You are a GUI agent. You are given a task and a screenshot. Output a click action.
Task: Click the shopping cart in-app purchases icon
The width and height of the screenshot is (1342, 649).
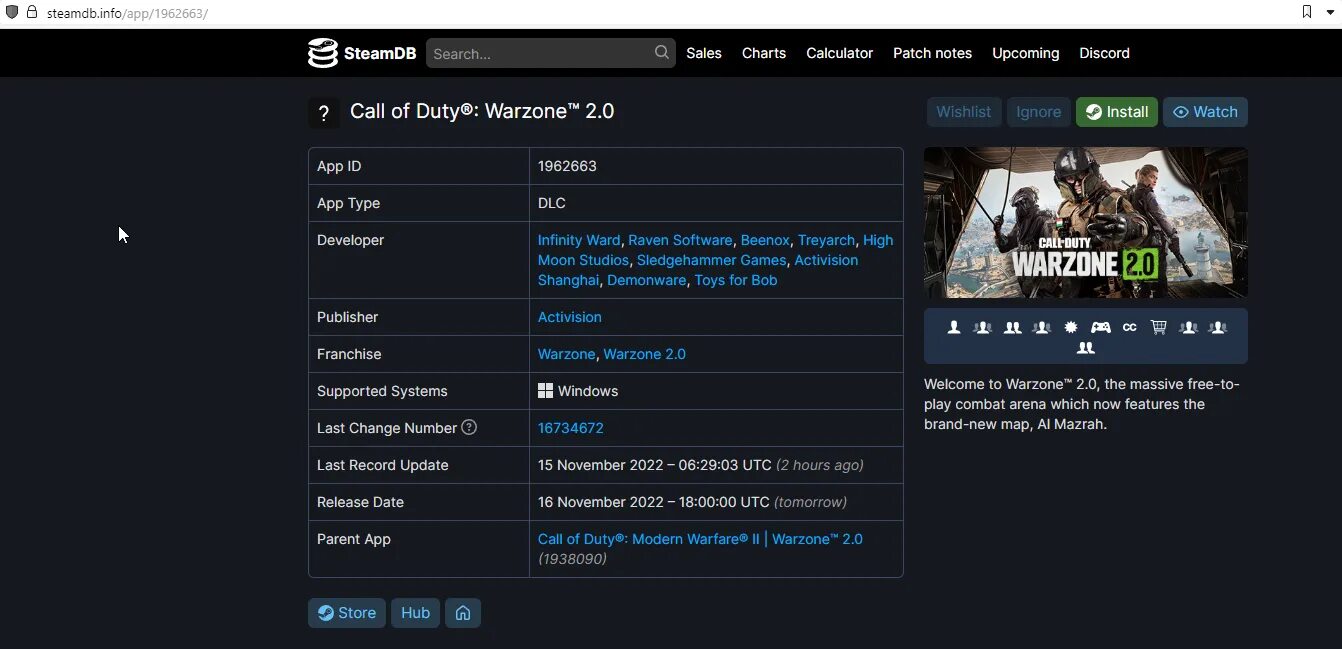point(1159,327)
